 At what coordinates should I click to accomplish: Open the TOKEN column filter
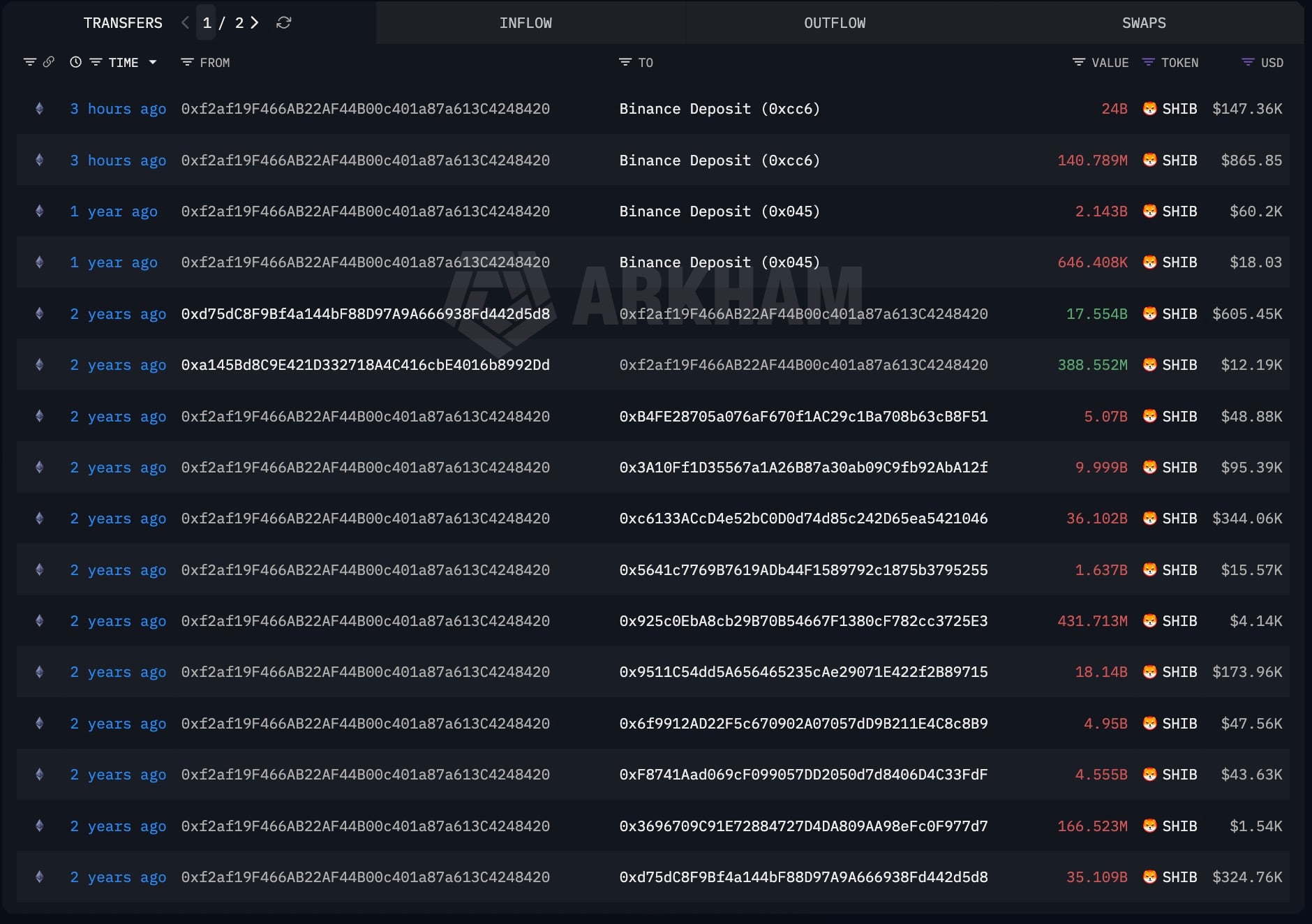1148,62
